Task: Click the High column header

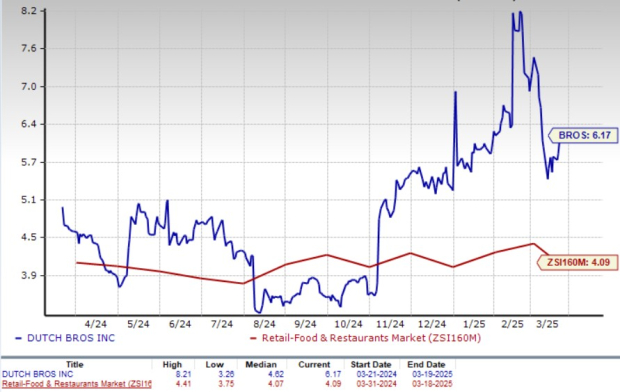Action: click(172, 365)
